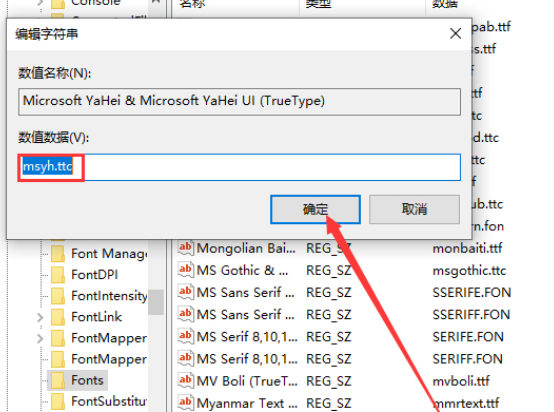Select the mvboli.ttf data cell

461,381
